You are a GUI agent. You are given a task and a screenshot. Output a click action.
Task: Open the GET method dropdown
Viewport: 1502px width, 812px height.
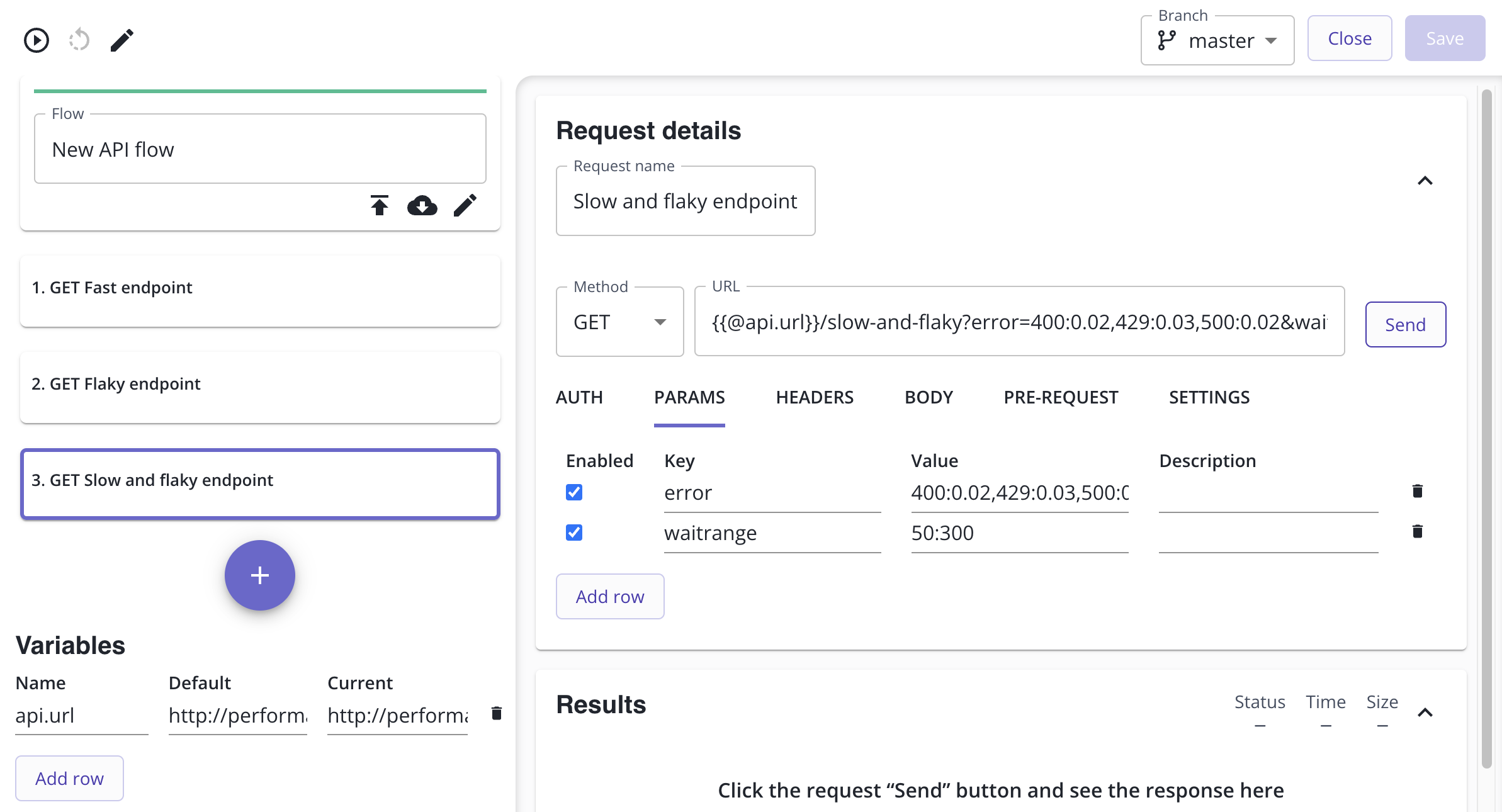click(x=619, y=322)
